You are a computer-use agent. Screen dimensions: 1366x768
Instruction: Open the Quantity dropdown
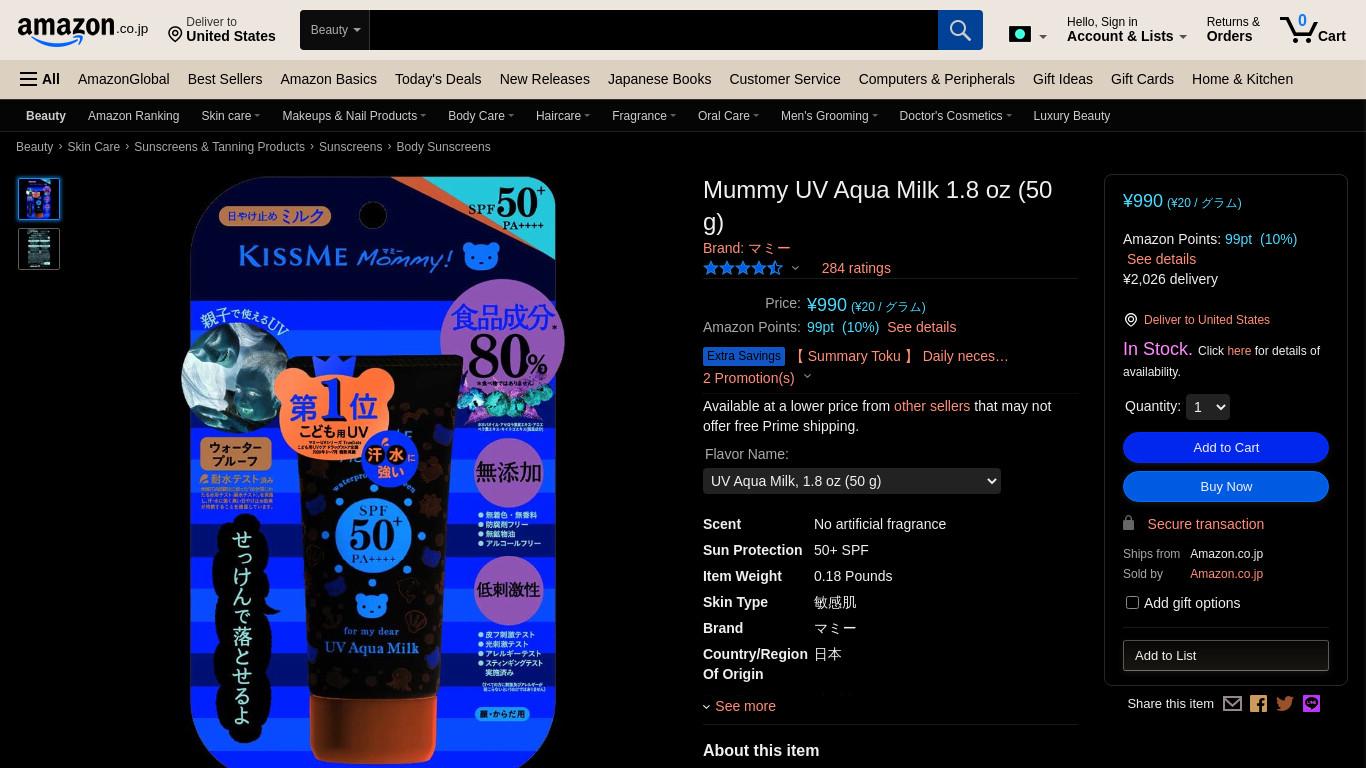click(x=1207, y=407)
